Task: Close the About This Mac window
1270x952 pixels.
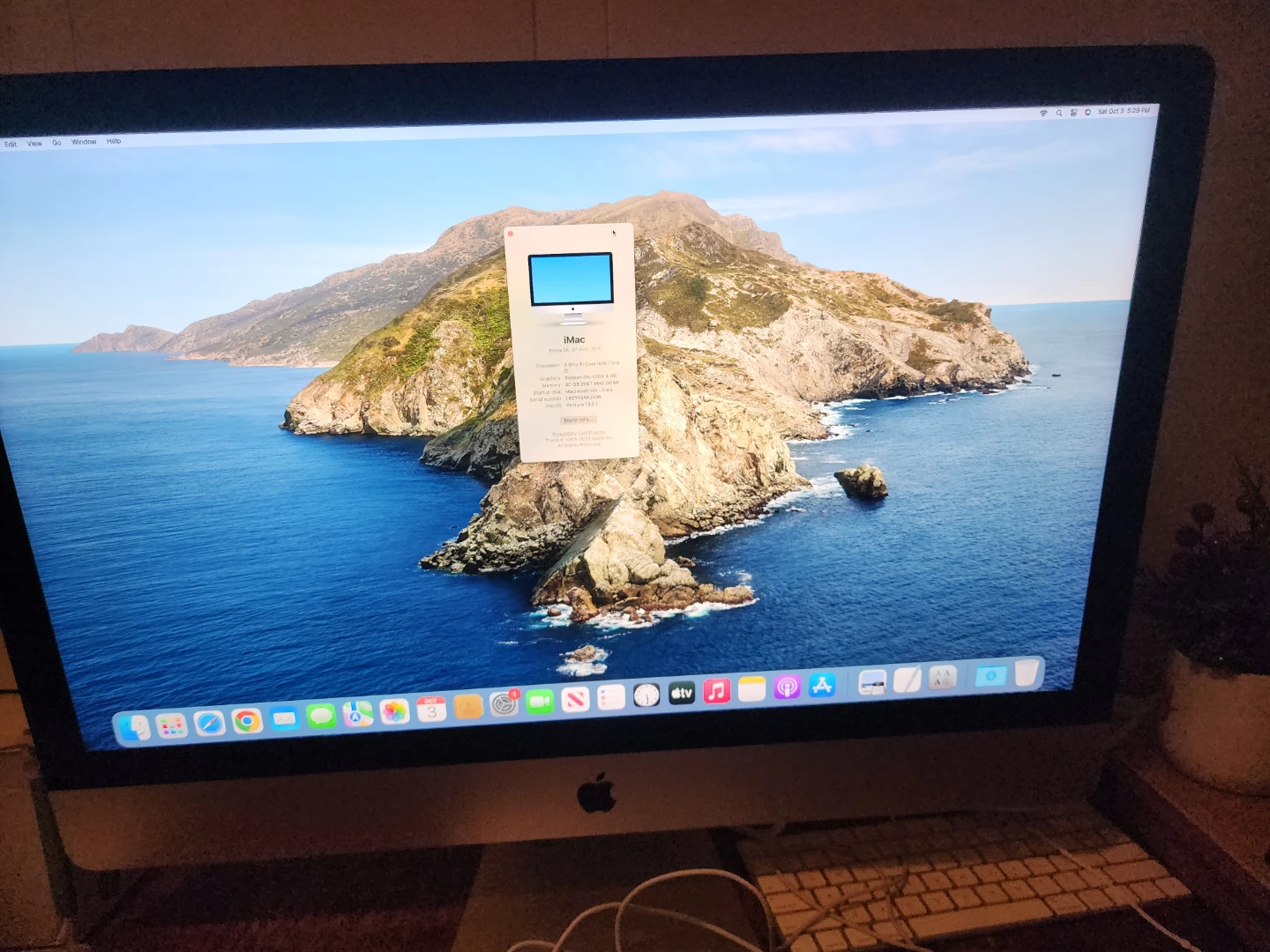Action: [511, 234]
